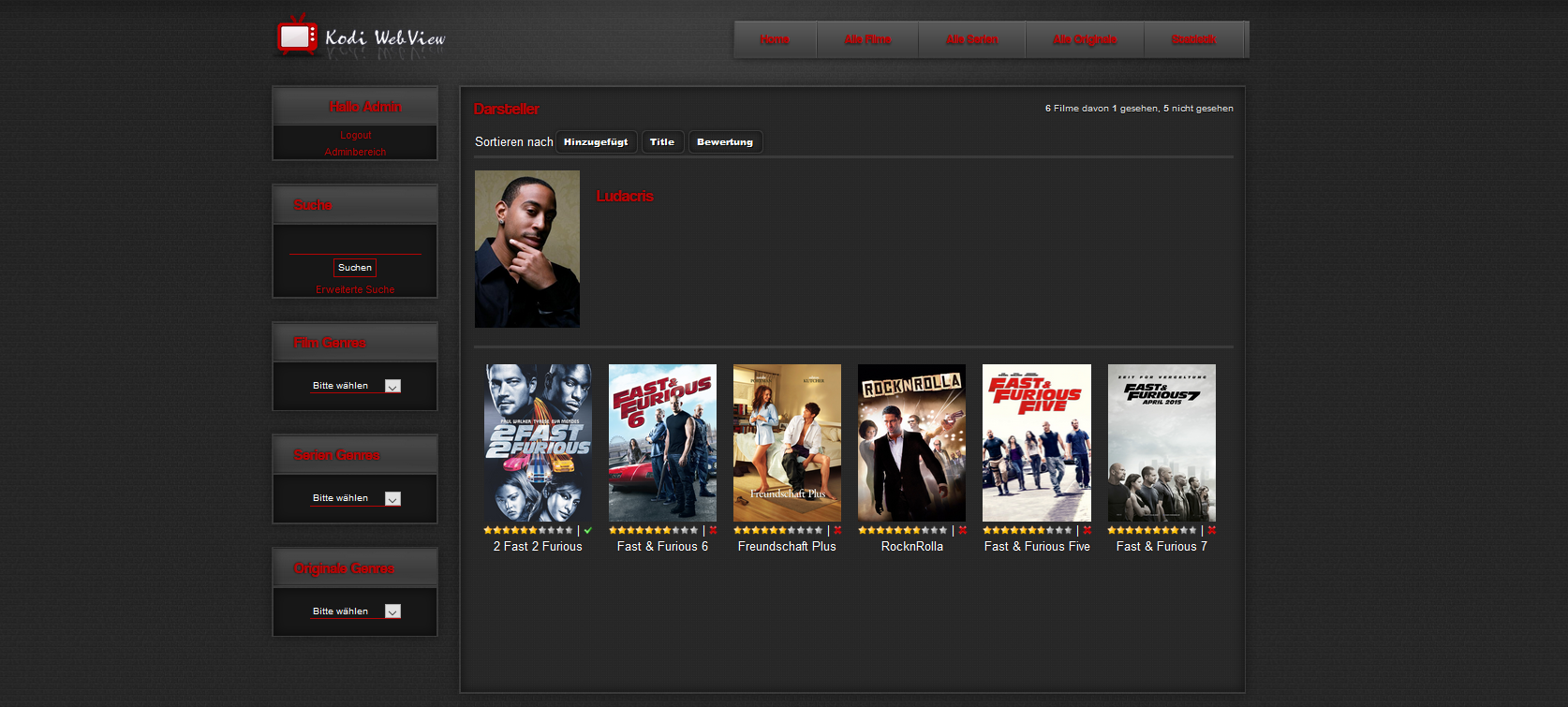Open the Fast & Furious 6 poster

(x=662, y=443)
